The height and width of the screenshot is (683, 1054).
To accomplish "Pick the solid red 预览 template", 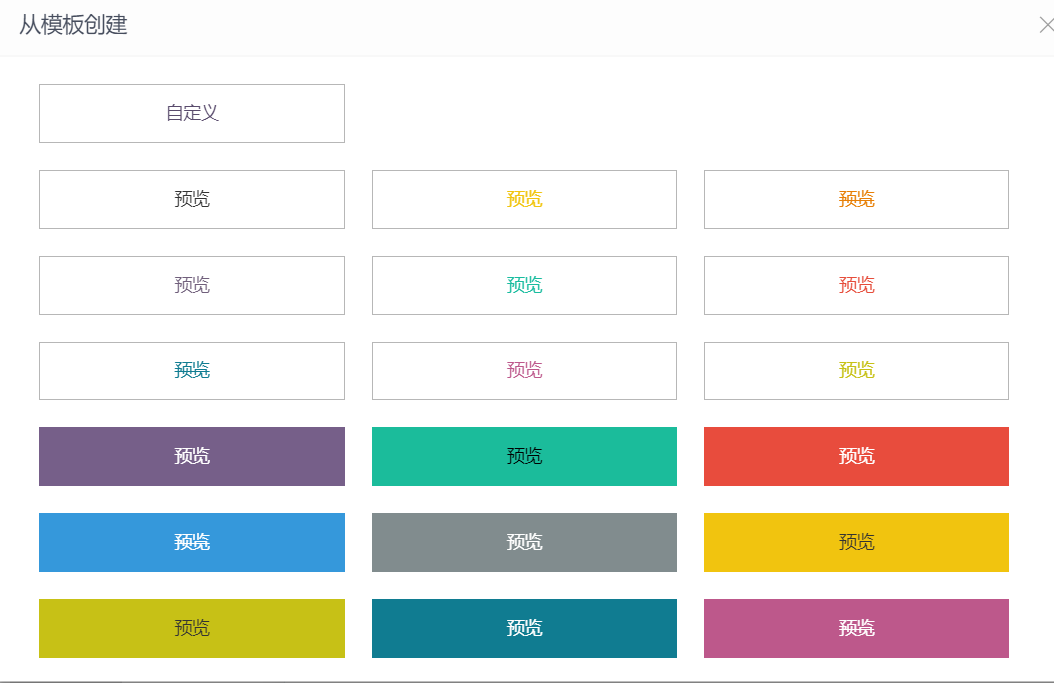I will click(x=856, y=456).
